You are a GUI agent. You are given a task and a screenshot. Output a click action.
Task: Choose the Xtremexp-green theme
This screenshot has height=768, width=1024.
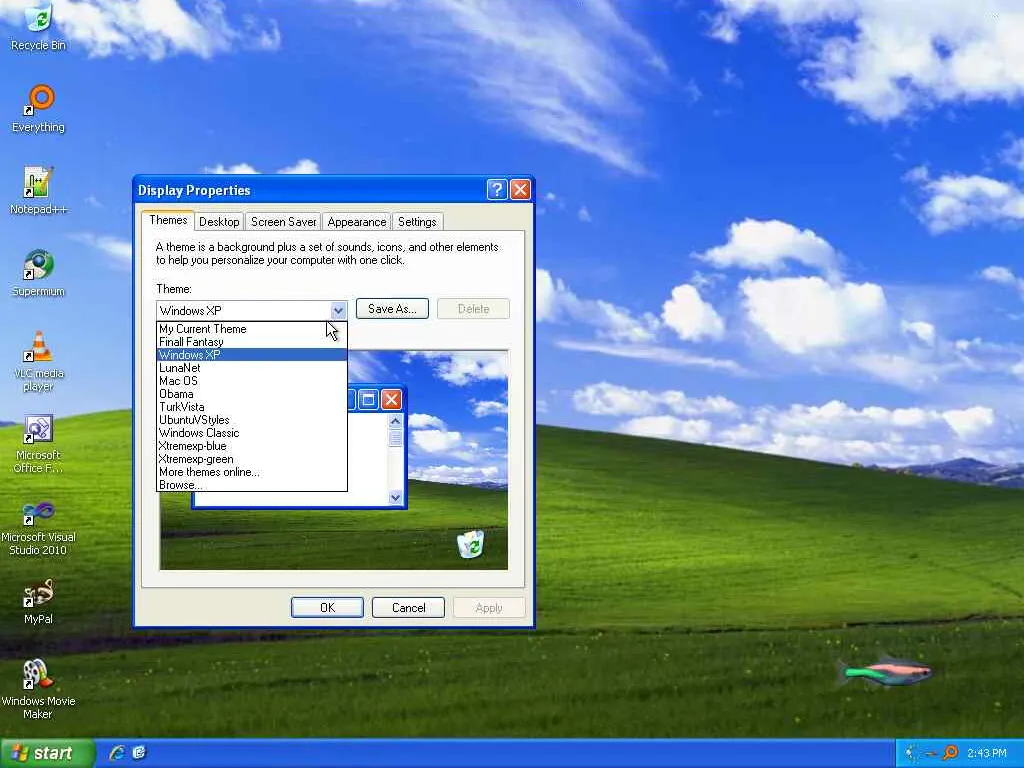(252, 459)
